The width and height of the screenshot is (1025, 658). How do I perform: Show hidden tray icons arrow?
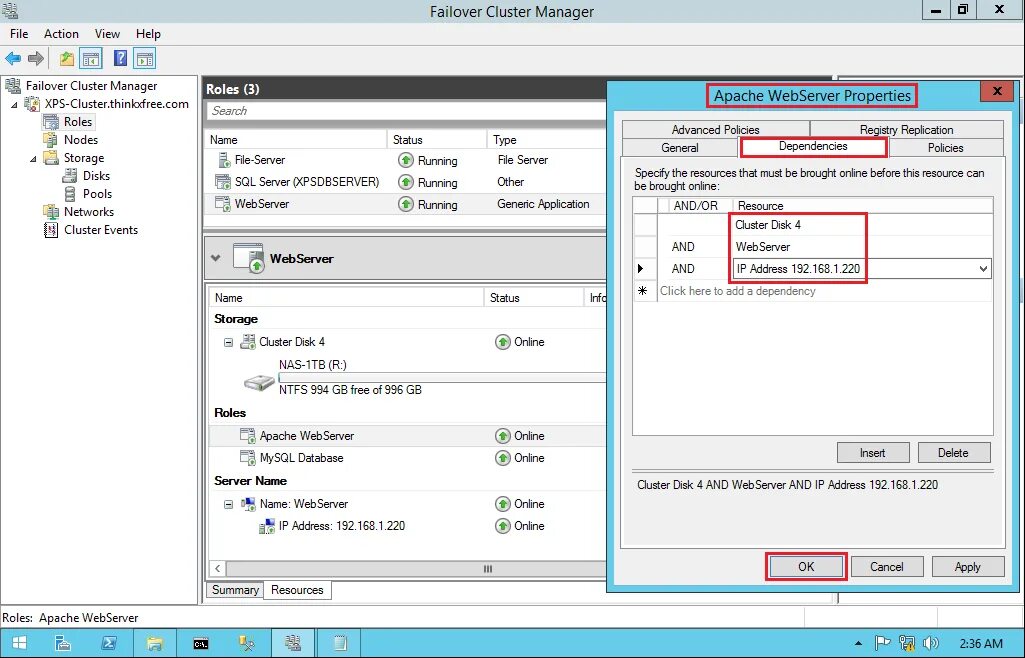pyautogui.click(x=858, y=644)
